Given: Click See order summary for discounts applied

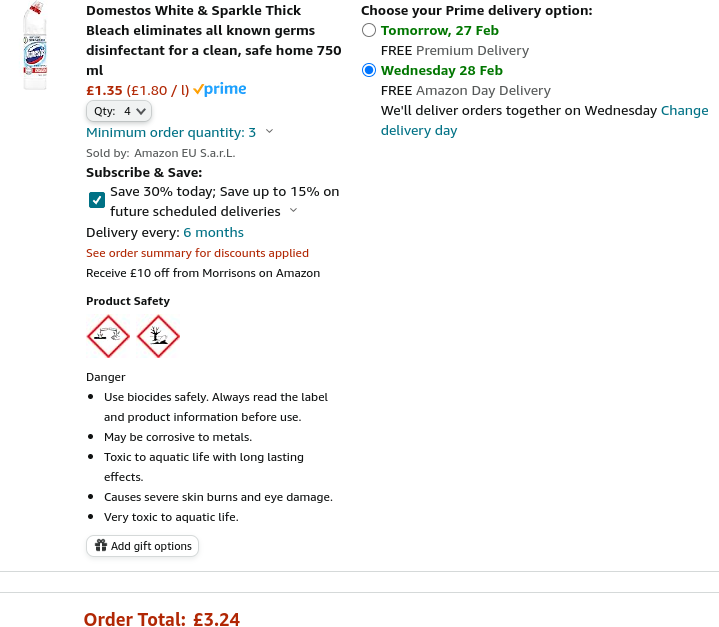Looking at the screenshot, I should tap(197, 253).
